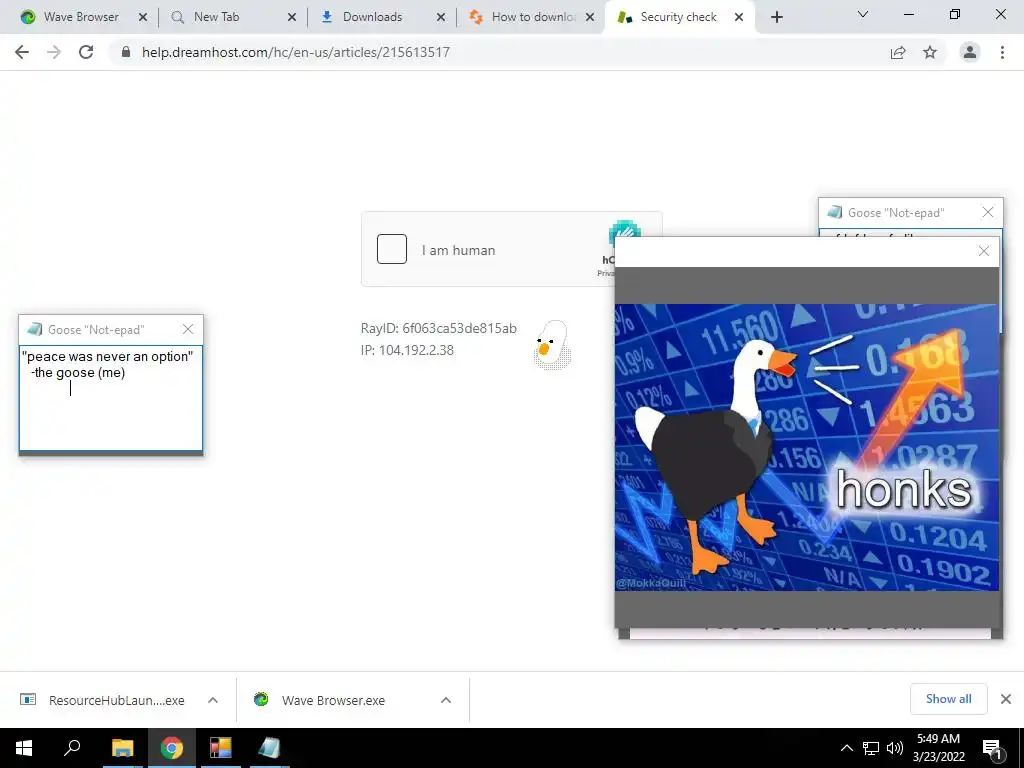Click the IP: 104.192.2.38 text
This screenshot has width=1024, height=768.
coord(407,350)
